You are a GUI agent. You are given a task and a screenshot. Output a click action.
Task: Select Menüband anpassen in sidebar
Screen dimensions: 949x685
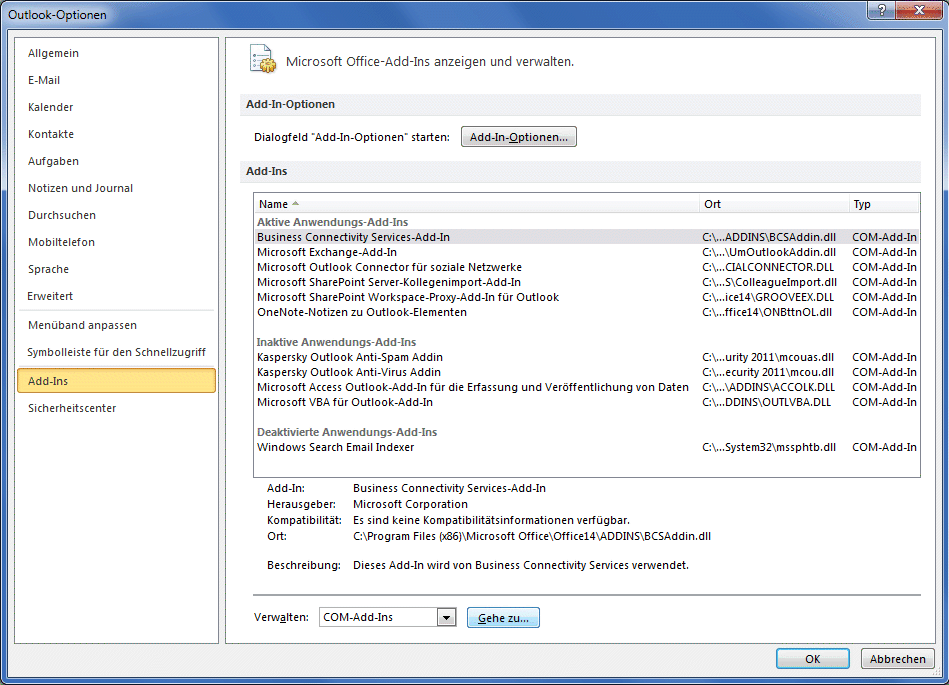coord(83,325)
